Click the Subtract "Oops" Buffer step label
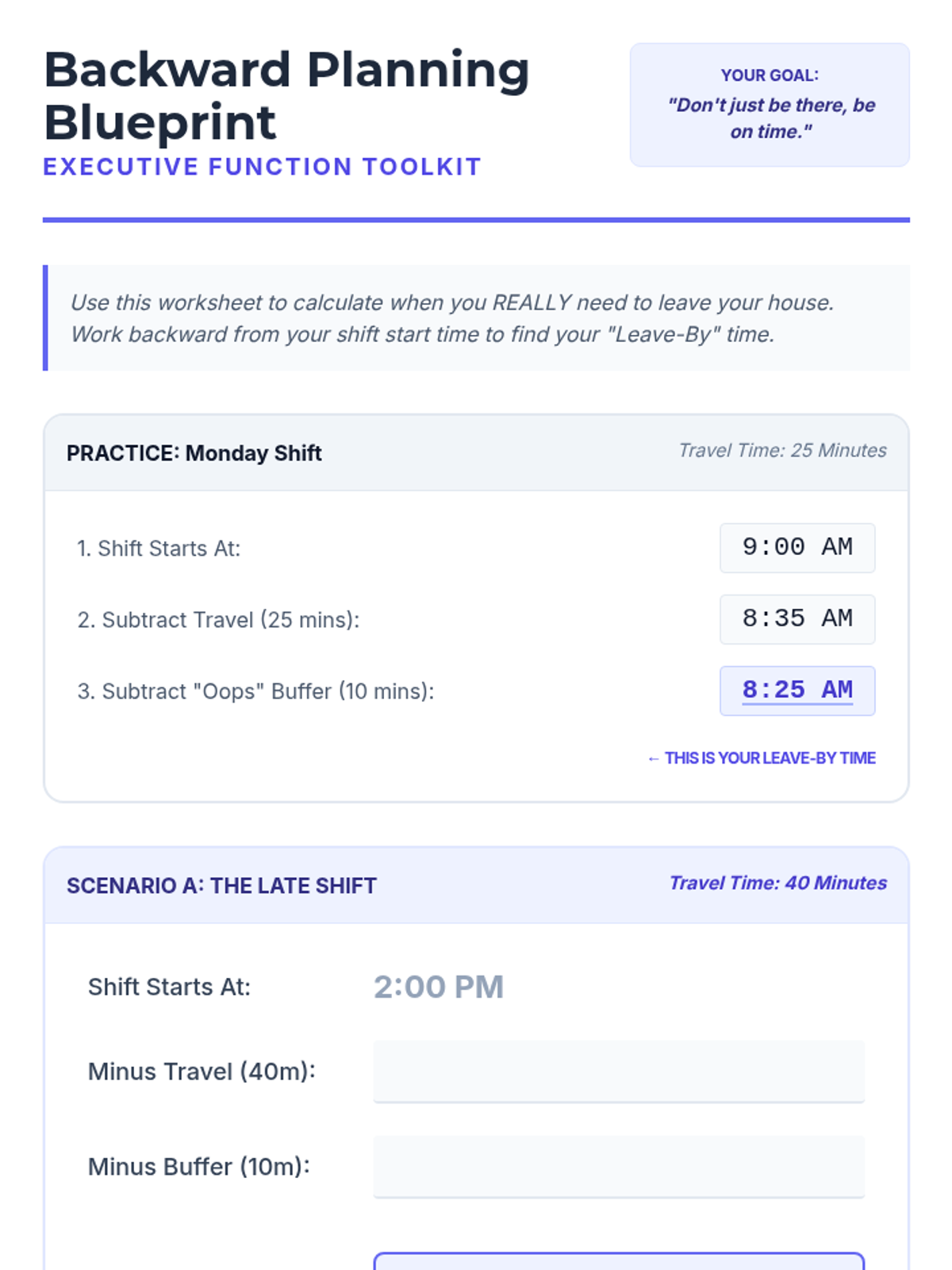952x1270 pixels. (x=255, y=691)
